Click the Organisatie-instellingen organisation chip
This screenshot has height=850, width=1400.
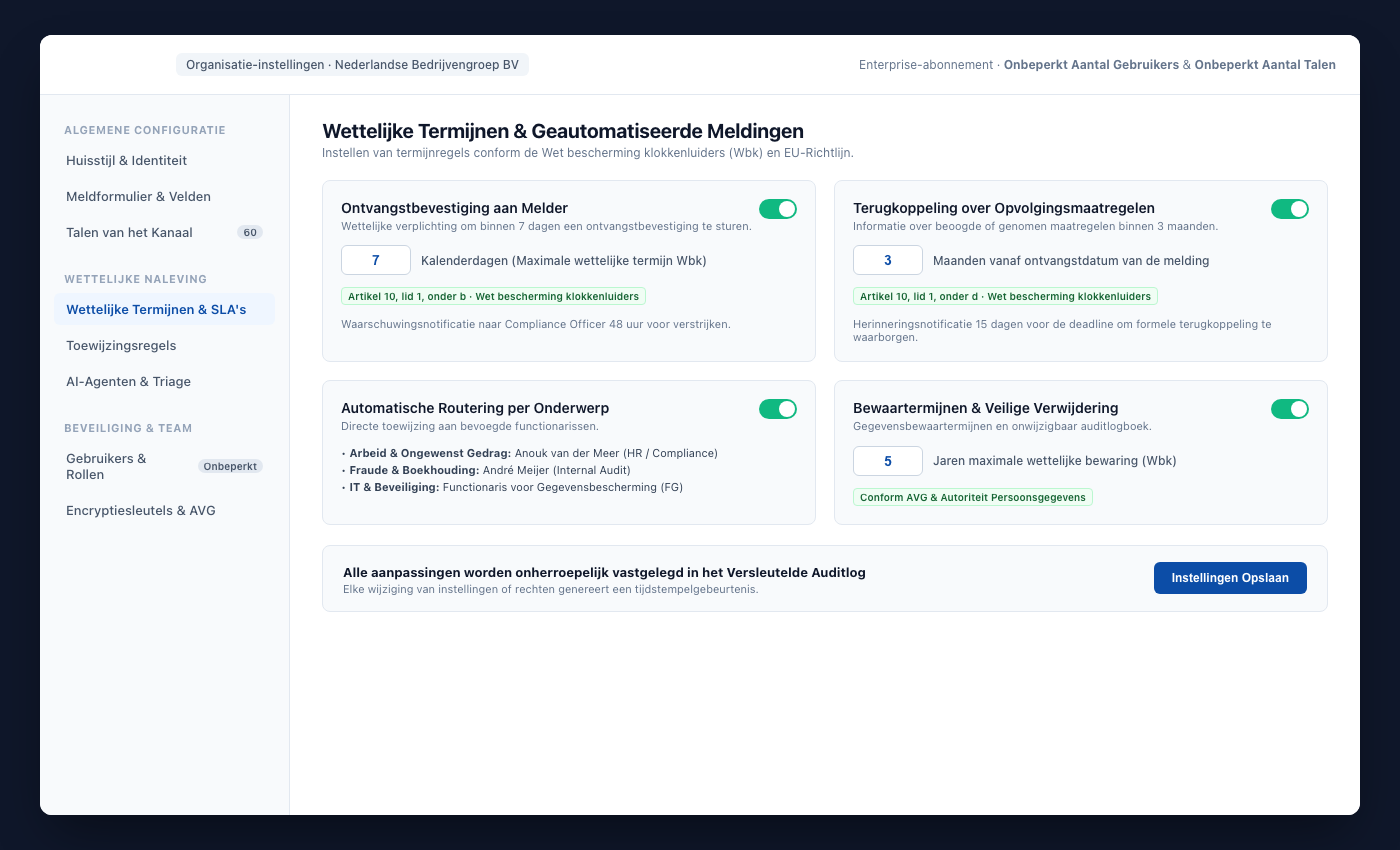click(352, 64)
